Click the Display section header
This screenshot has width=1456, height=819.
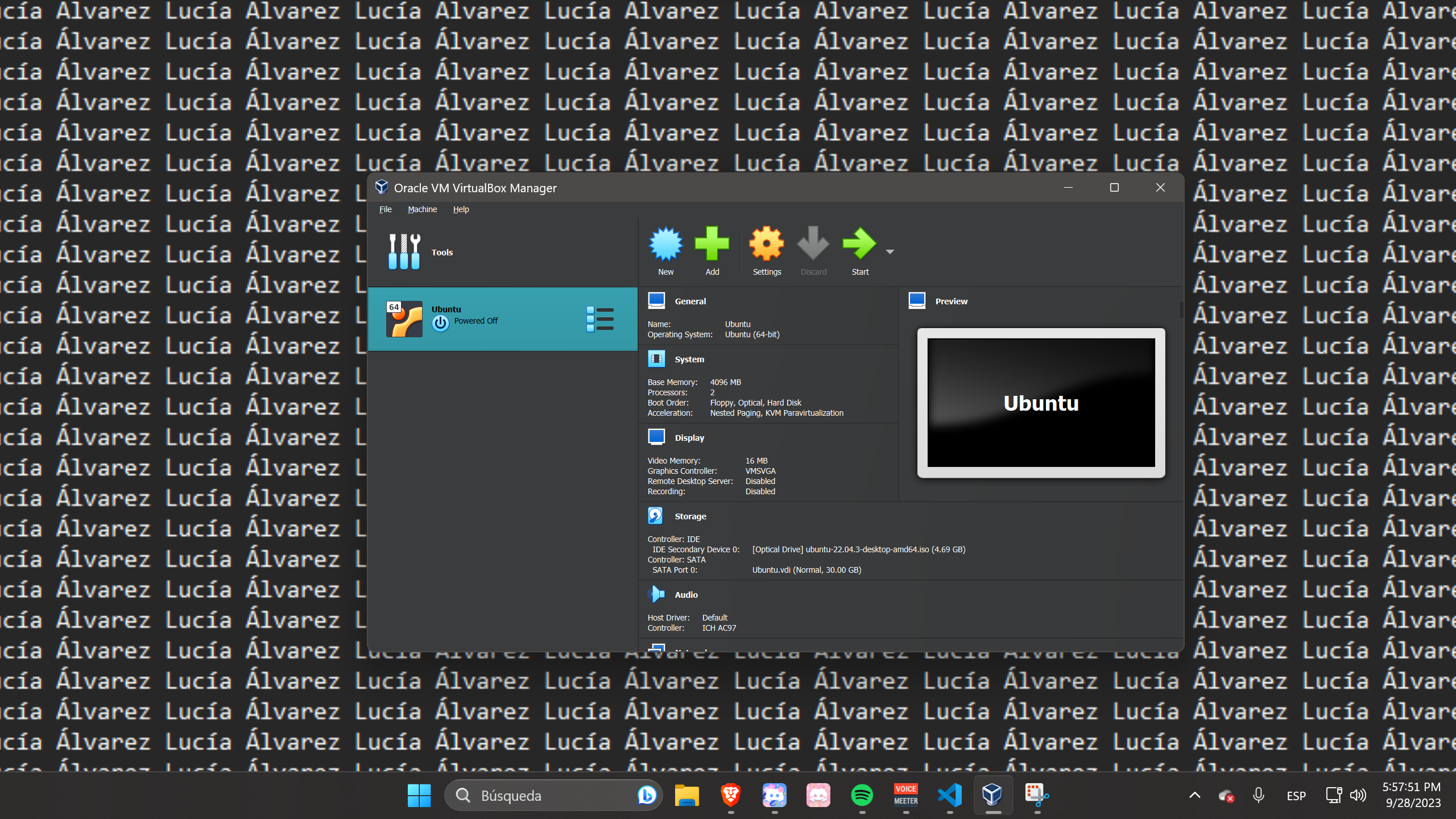click(x=689, y=438)
